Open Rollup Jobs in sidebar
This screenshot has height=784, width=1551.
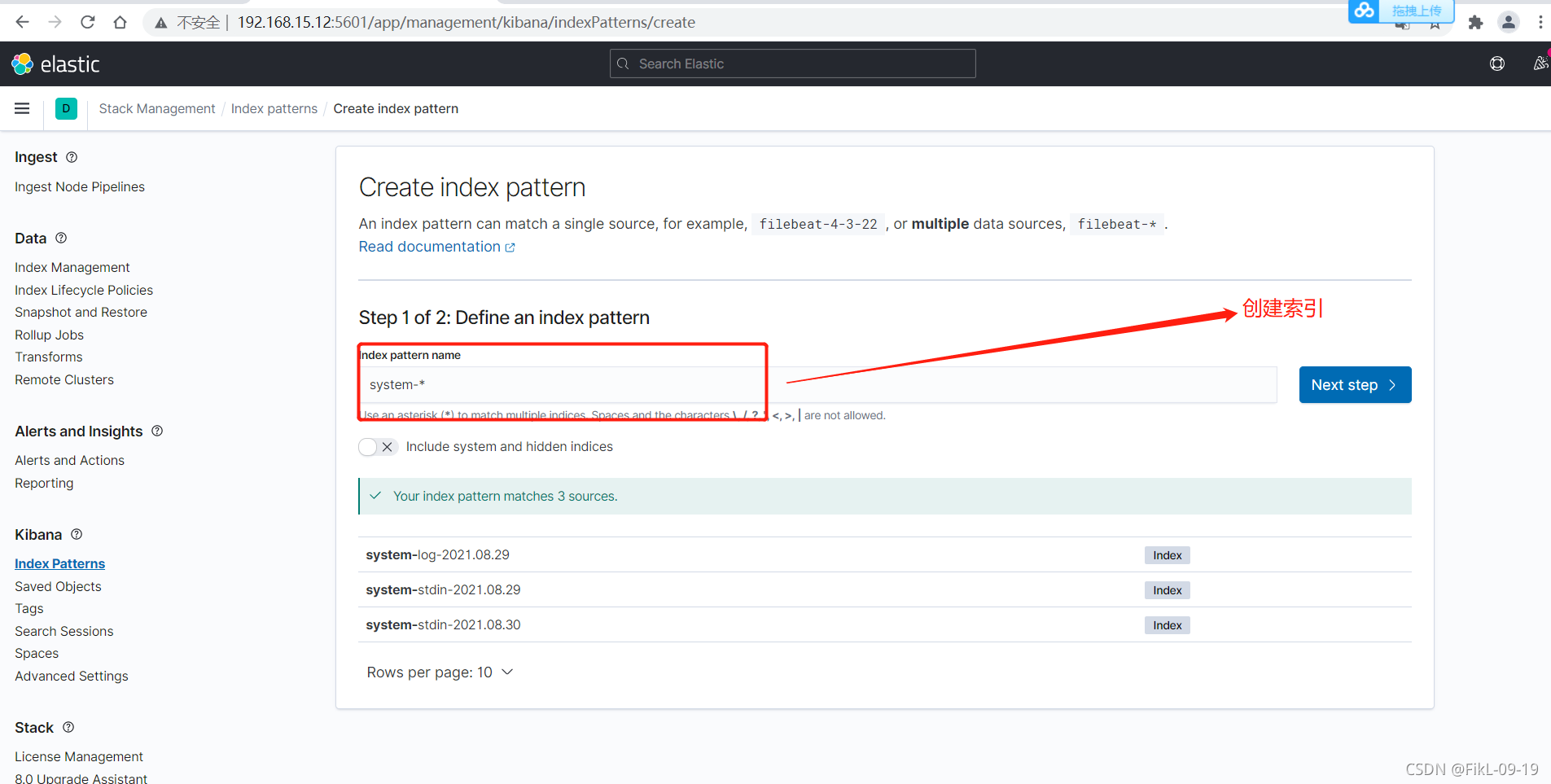click(49, 335)
